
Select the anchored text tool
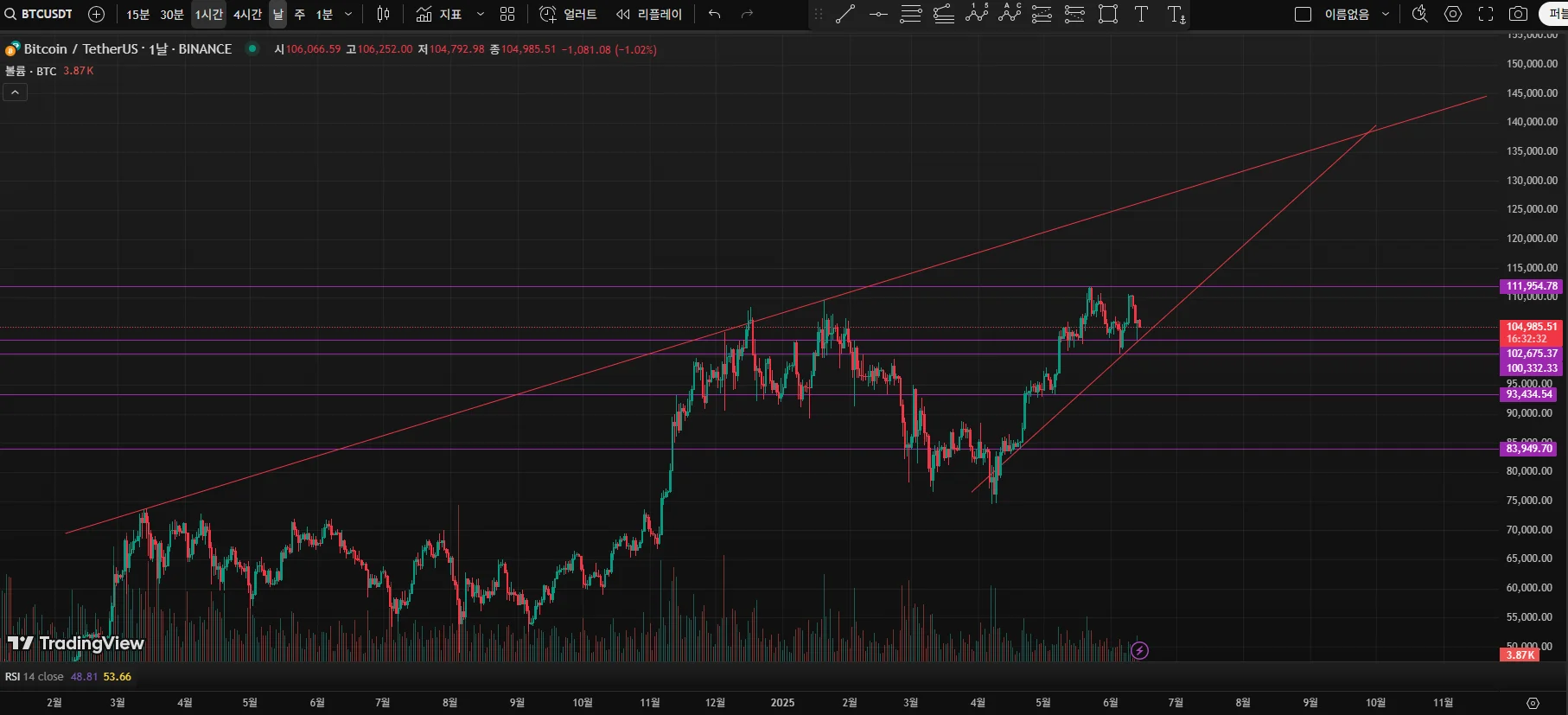1176,14
